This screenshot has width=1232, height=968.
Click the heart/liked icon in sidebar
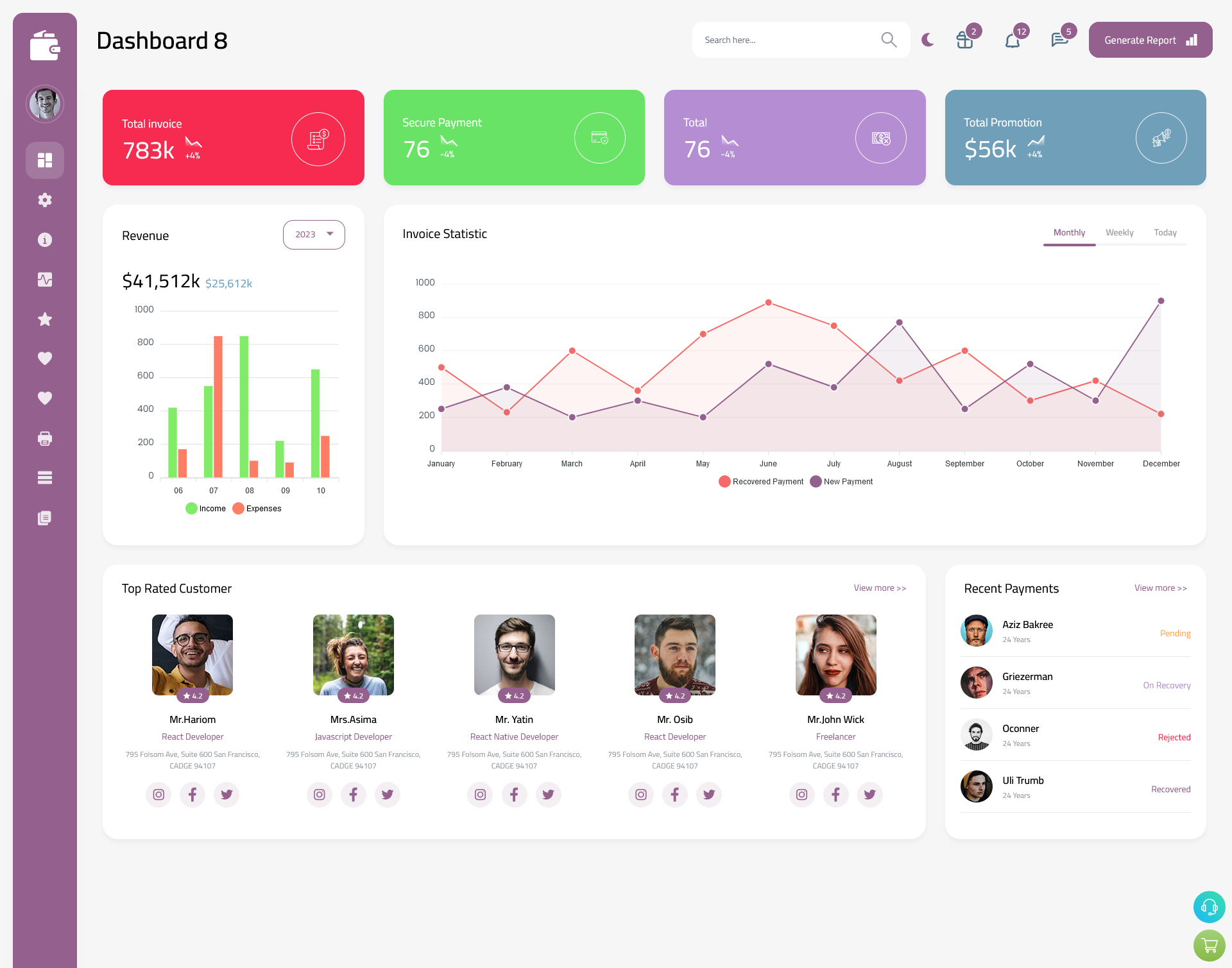(45, 358)
